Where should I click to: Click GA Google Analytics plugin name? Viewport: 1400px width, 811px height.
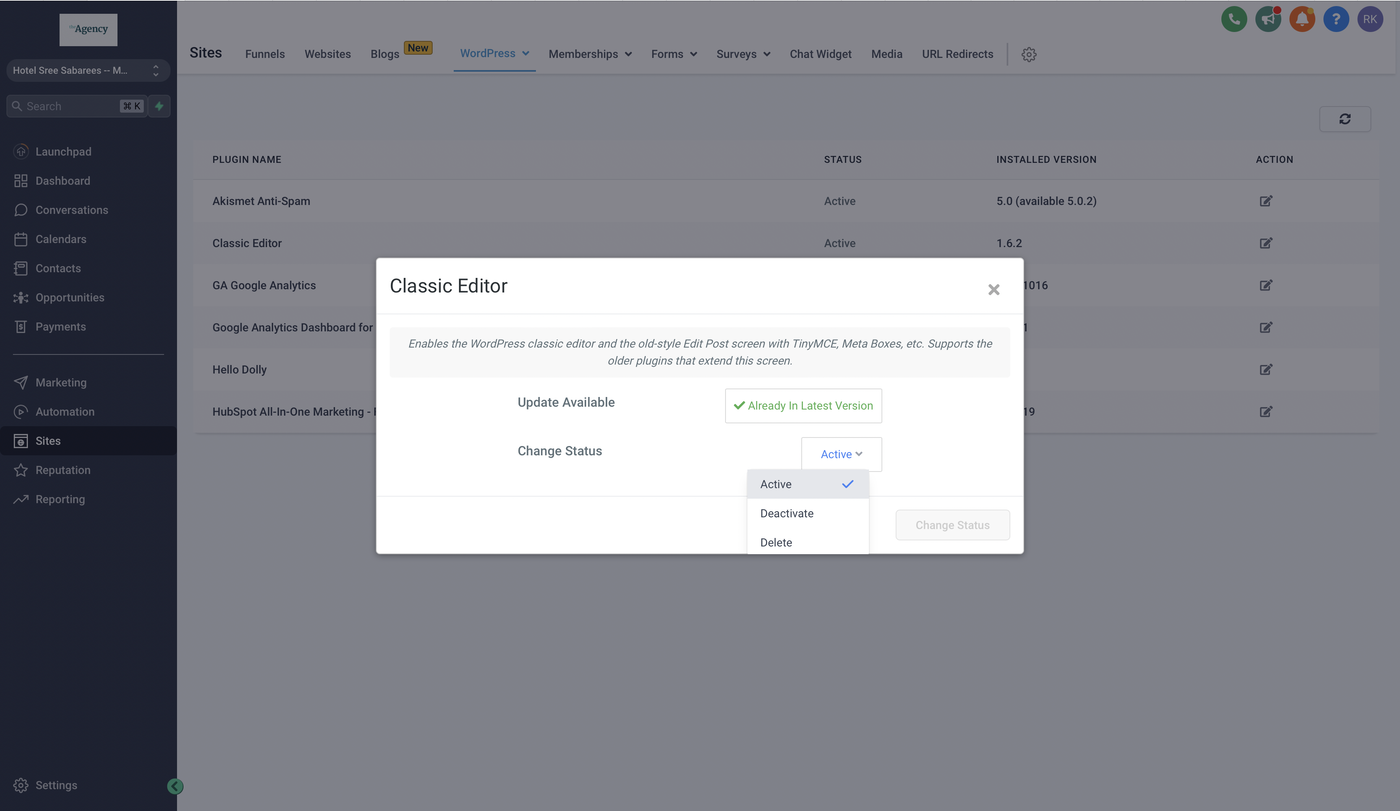(264, 285)
